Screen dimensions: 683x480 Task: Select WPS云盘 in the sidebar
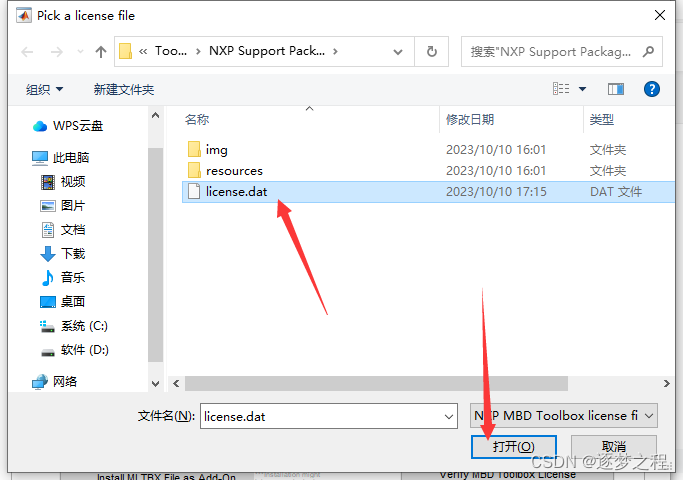68,126
